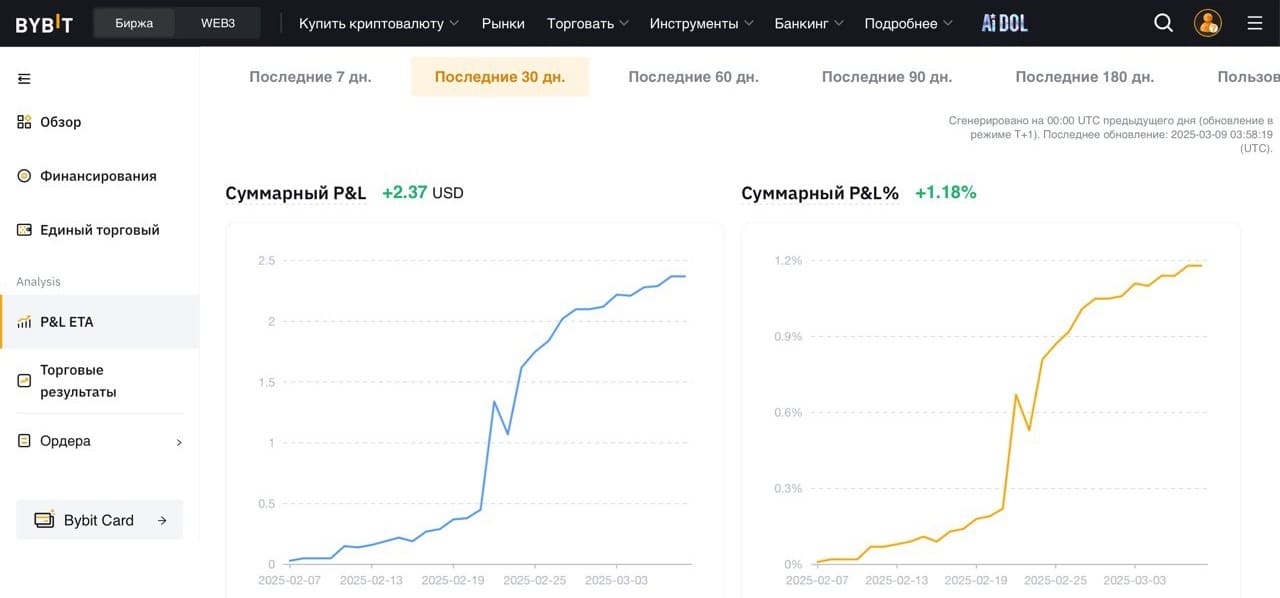Switch to the Биржа mode
This screenshot has width=1280, height=598.
[x=134, y=23]
